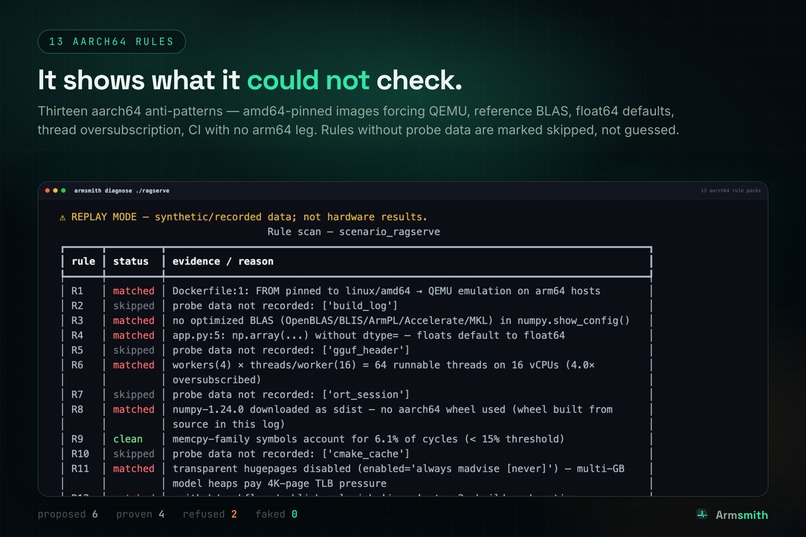Screen dimensions: 806x537
Task: Click the 'evidence / reason' column header
Action: pyautogui.click(x=223, y=261)
